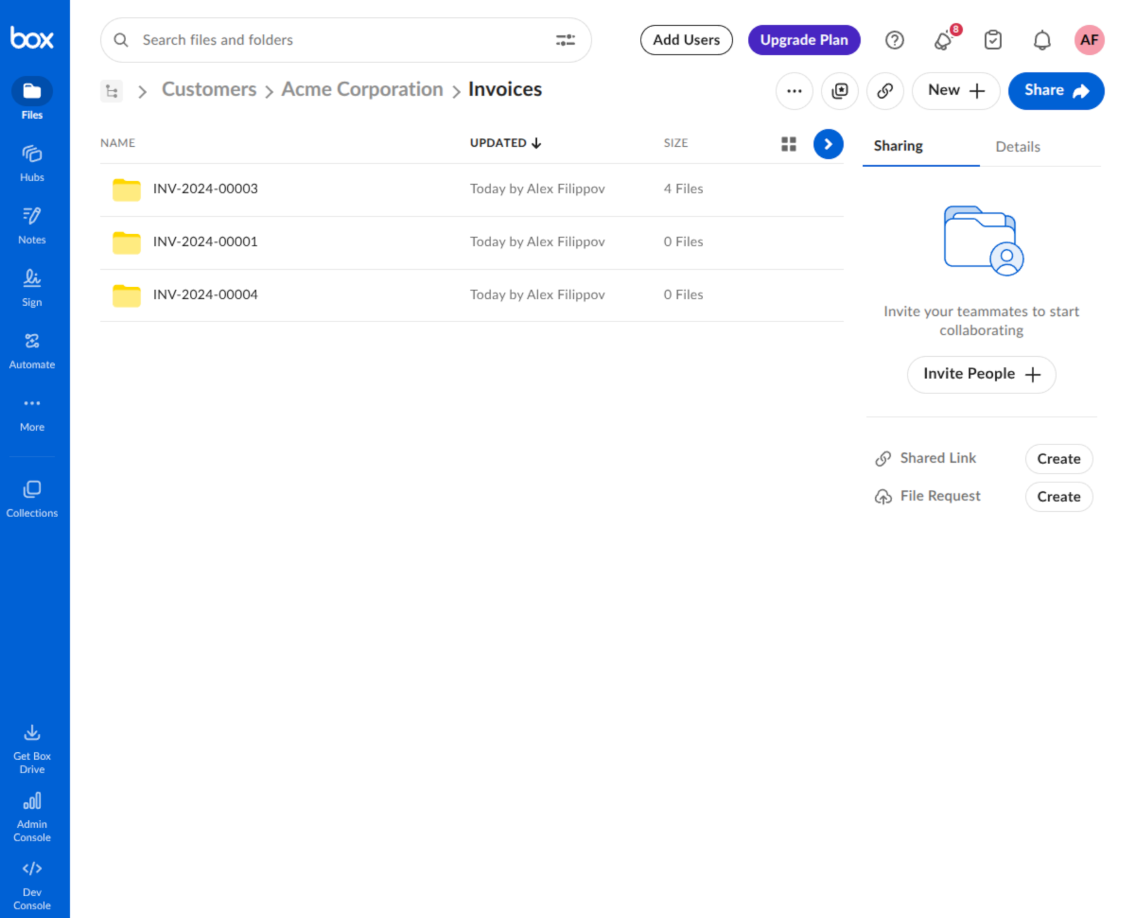The image size is (1130, 918).
Task: Open the New dropdown button
Action: [956, 91]
